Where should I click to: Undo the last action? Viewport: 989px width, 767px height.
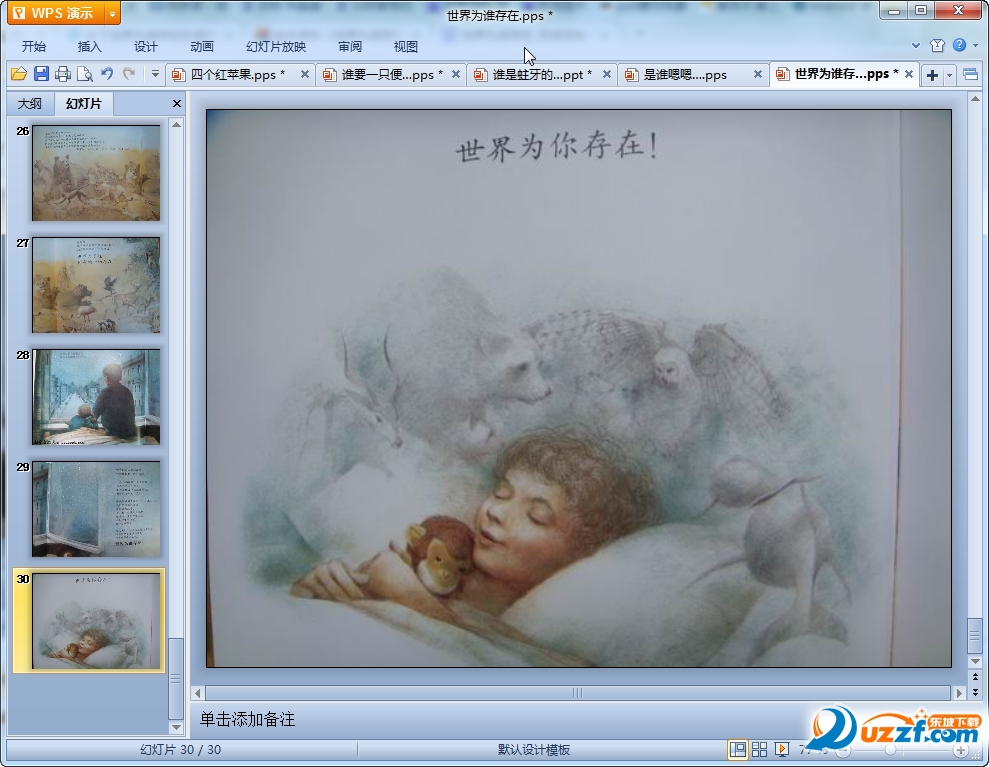click(x=107, y=74)
